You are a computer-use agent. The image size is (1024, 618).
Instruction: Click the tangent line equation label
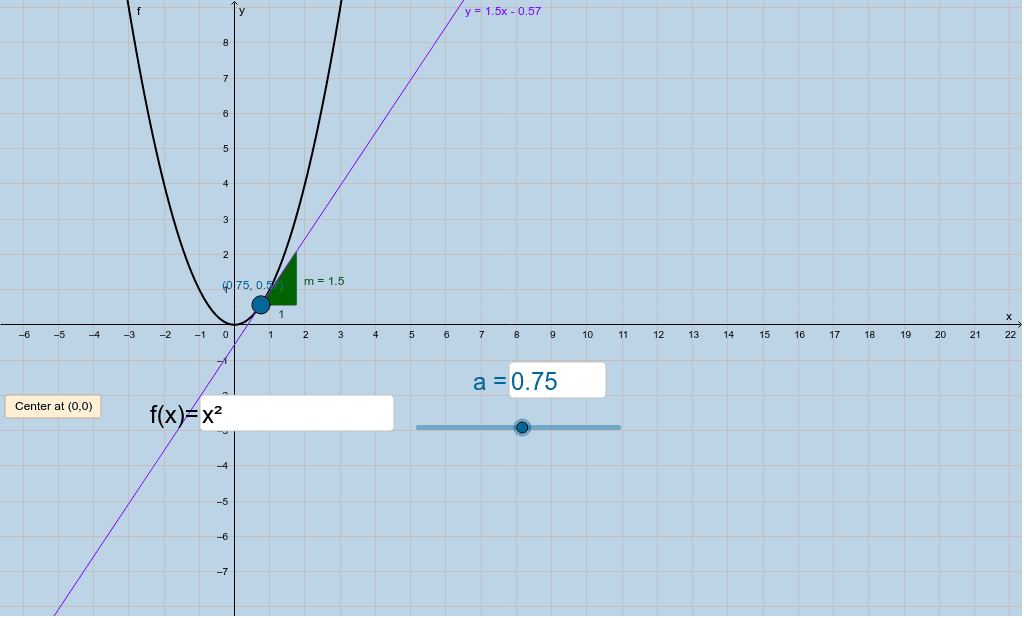[503, 11]
